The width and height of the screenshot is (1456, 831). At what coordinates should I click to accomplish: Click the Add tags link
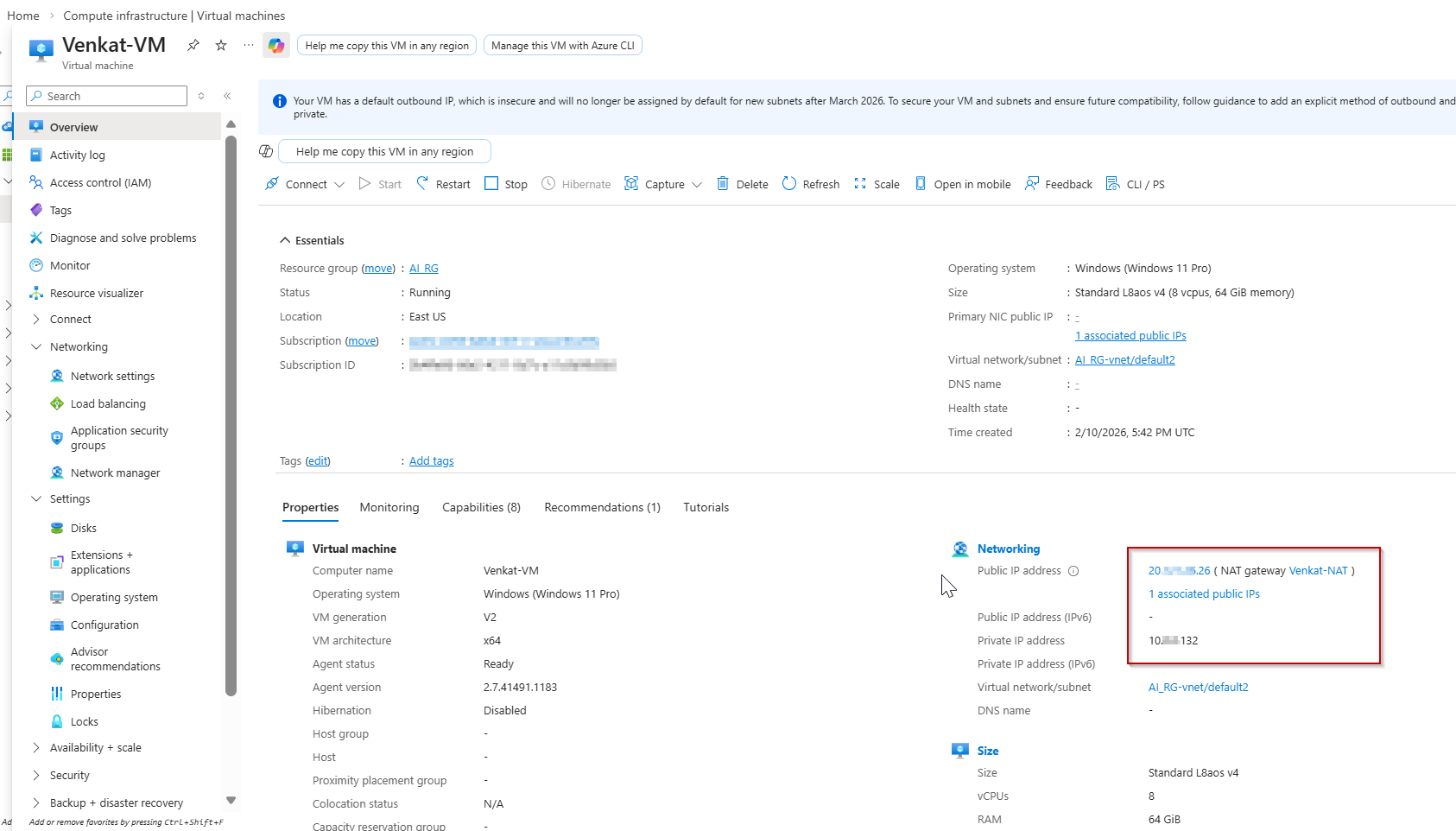pyautogui.click(x=431, y=461)
